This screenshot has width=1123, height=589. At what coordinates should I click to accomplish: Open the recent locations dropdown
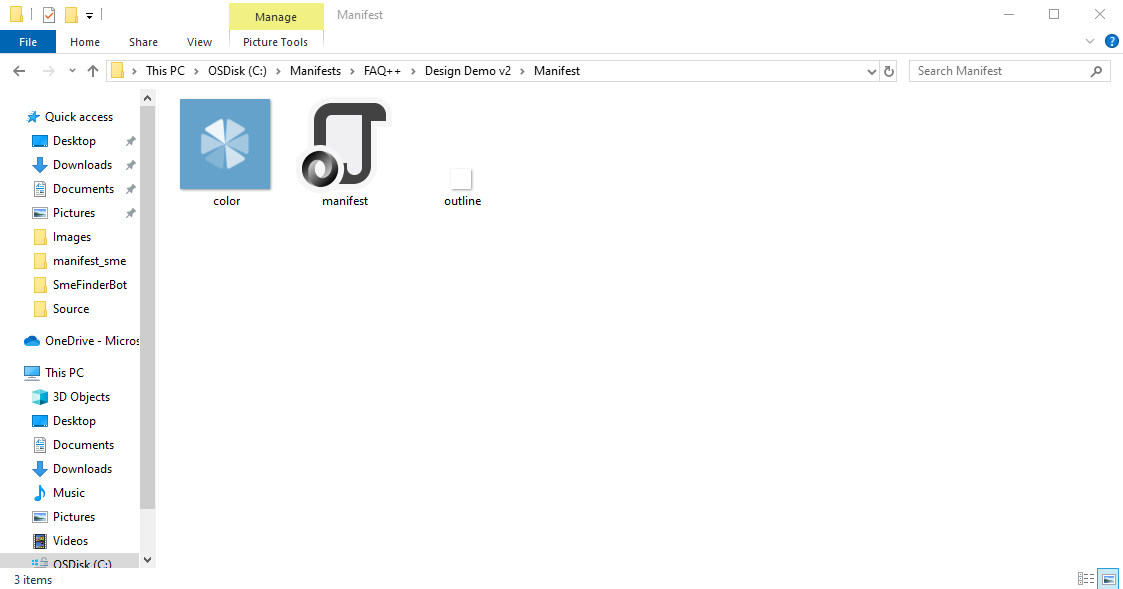(72, 71)
